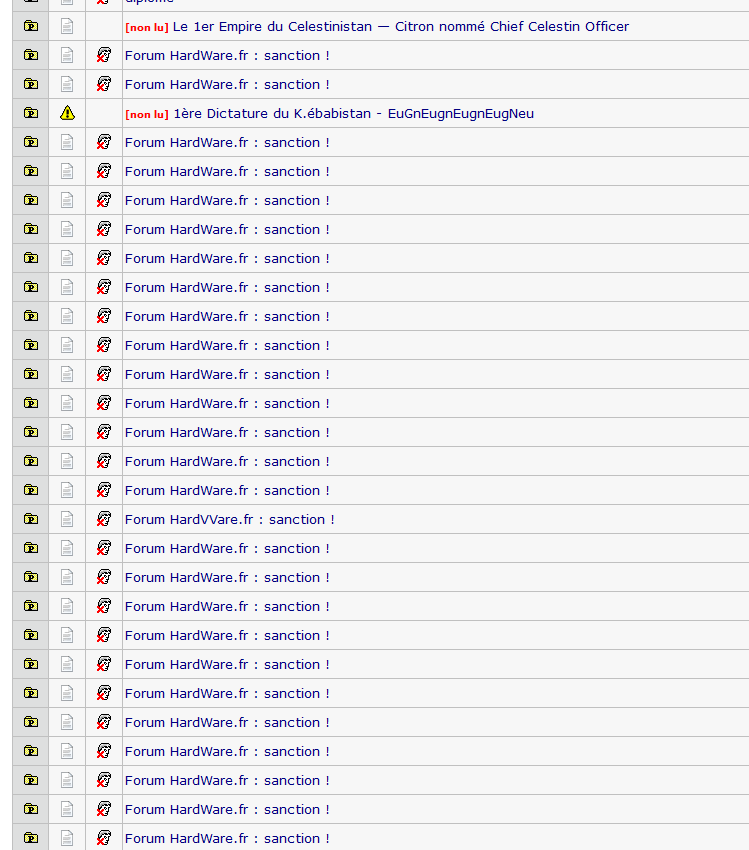This screenshot has height=850, width=749.
Task: Click closed-topic icon in the bottom-most row
Action: 104,839
